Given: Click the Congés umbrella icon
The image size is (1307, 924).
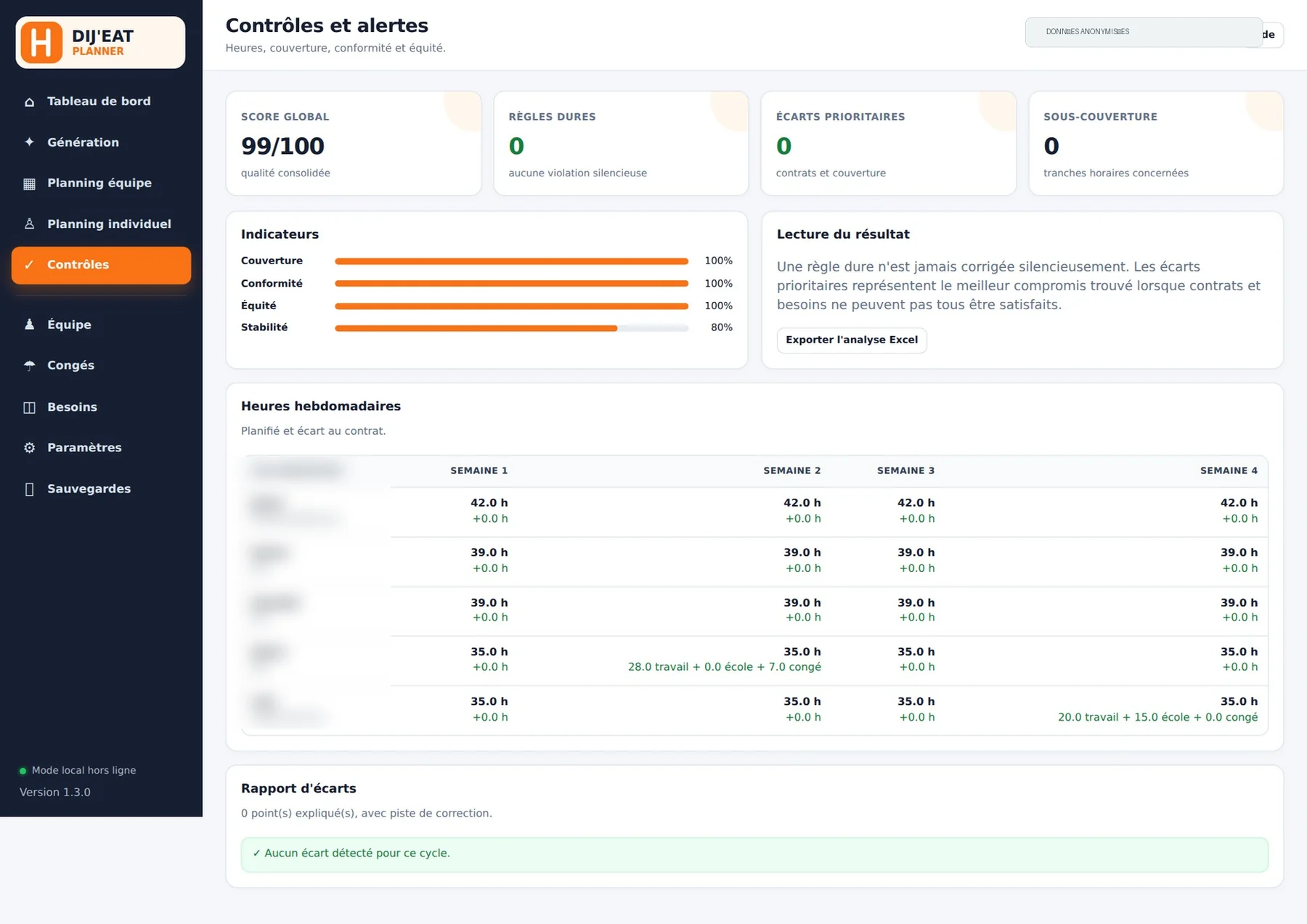Looking at the screenshot, I should [x=29, y=366].
